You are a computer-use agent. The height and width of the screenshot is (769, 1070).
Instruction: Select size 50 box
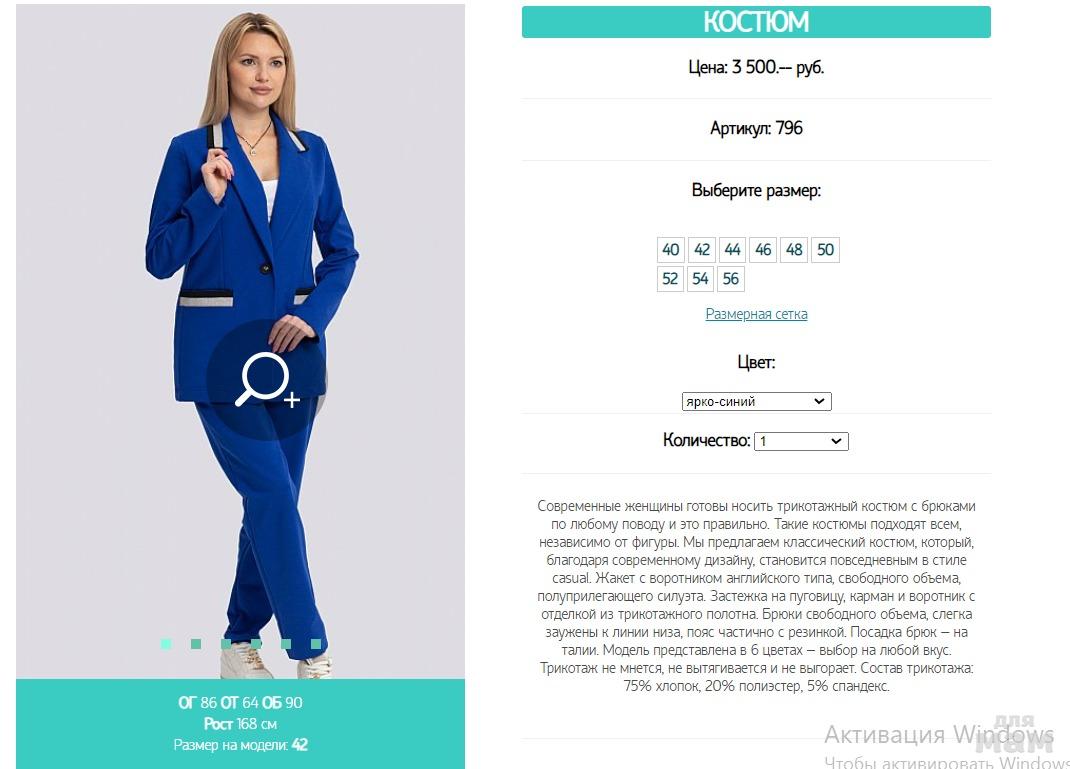[x=826, y=250]
